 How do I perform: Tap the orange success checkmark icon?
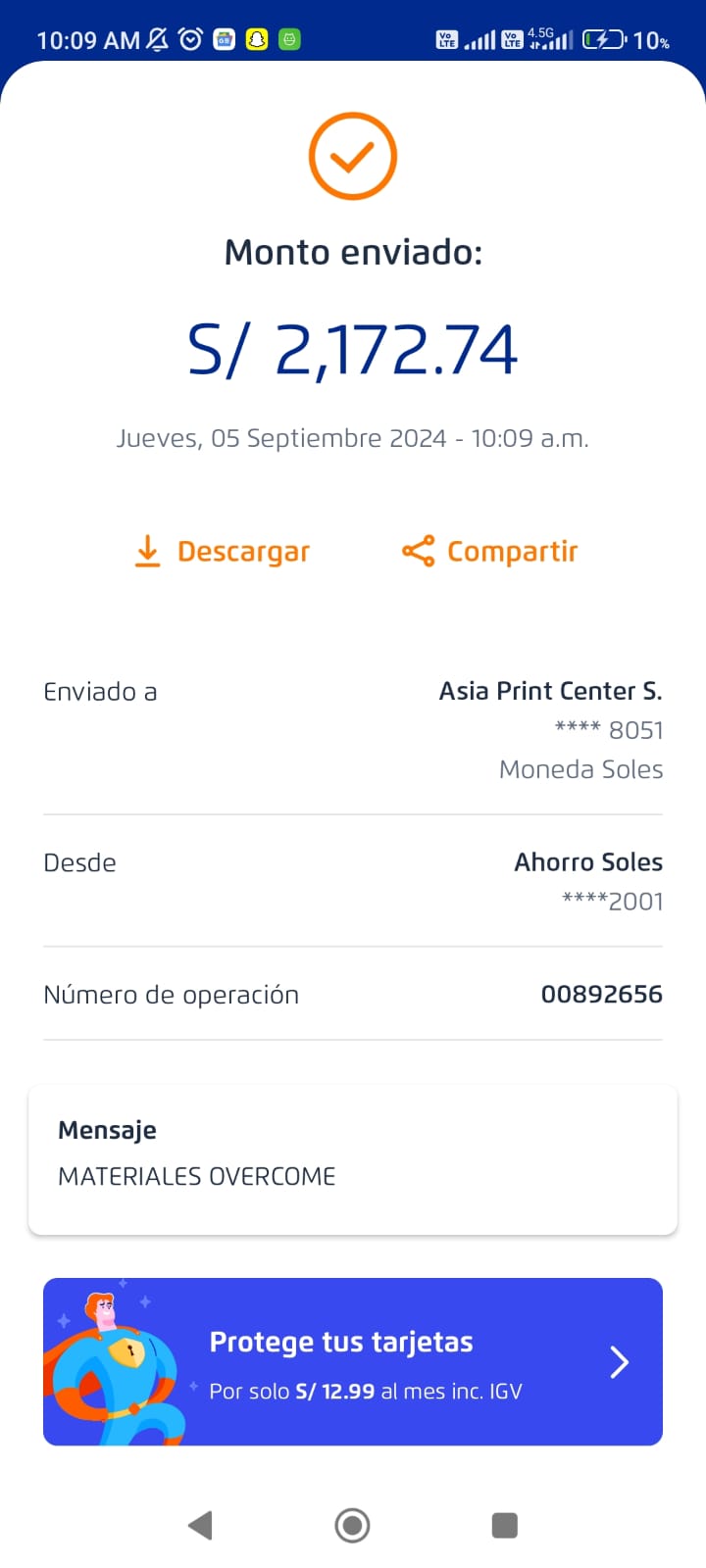[352, 157]
